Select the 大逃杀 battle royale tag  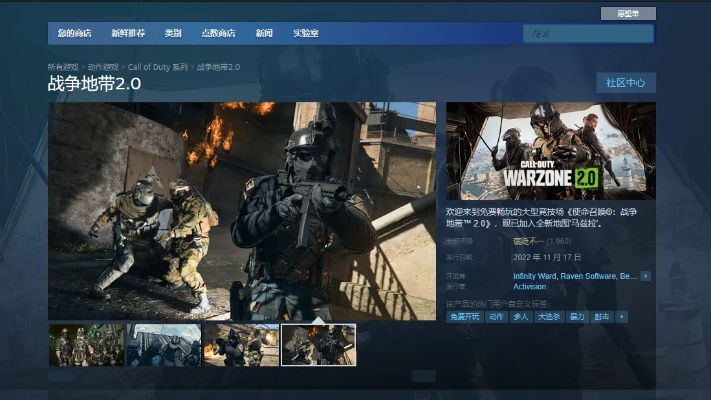click(549, 316)
